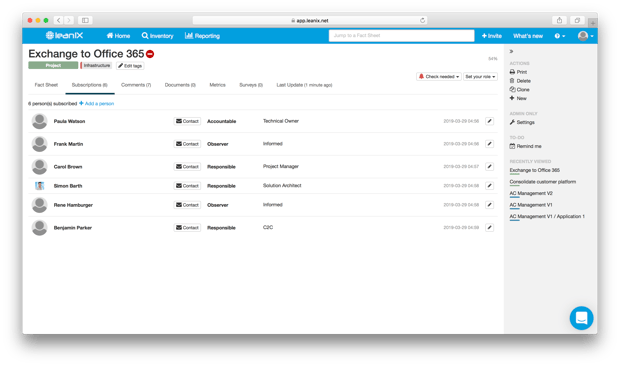Screen dimensions: 620x366
Task: Click the Infrastructure tag
Action: 96,66
